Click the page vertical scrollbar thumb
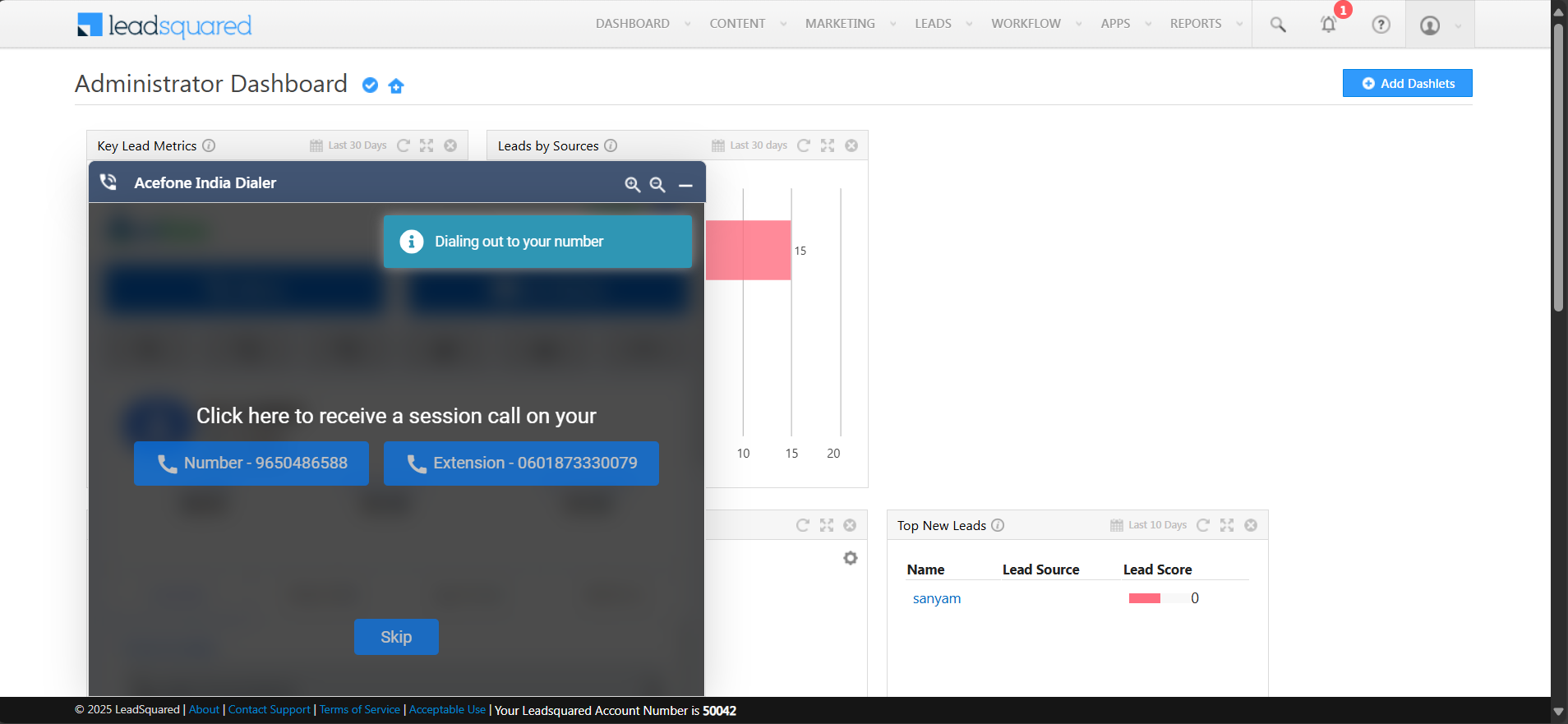1568x724 pixels. [1558, 168]
